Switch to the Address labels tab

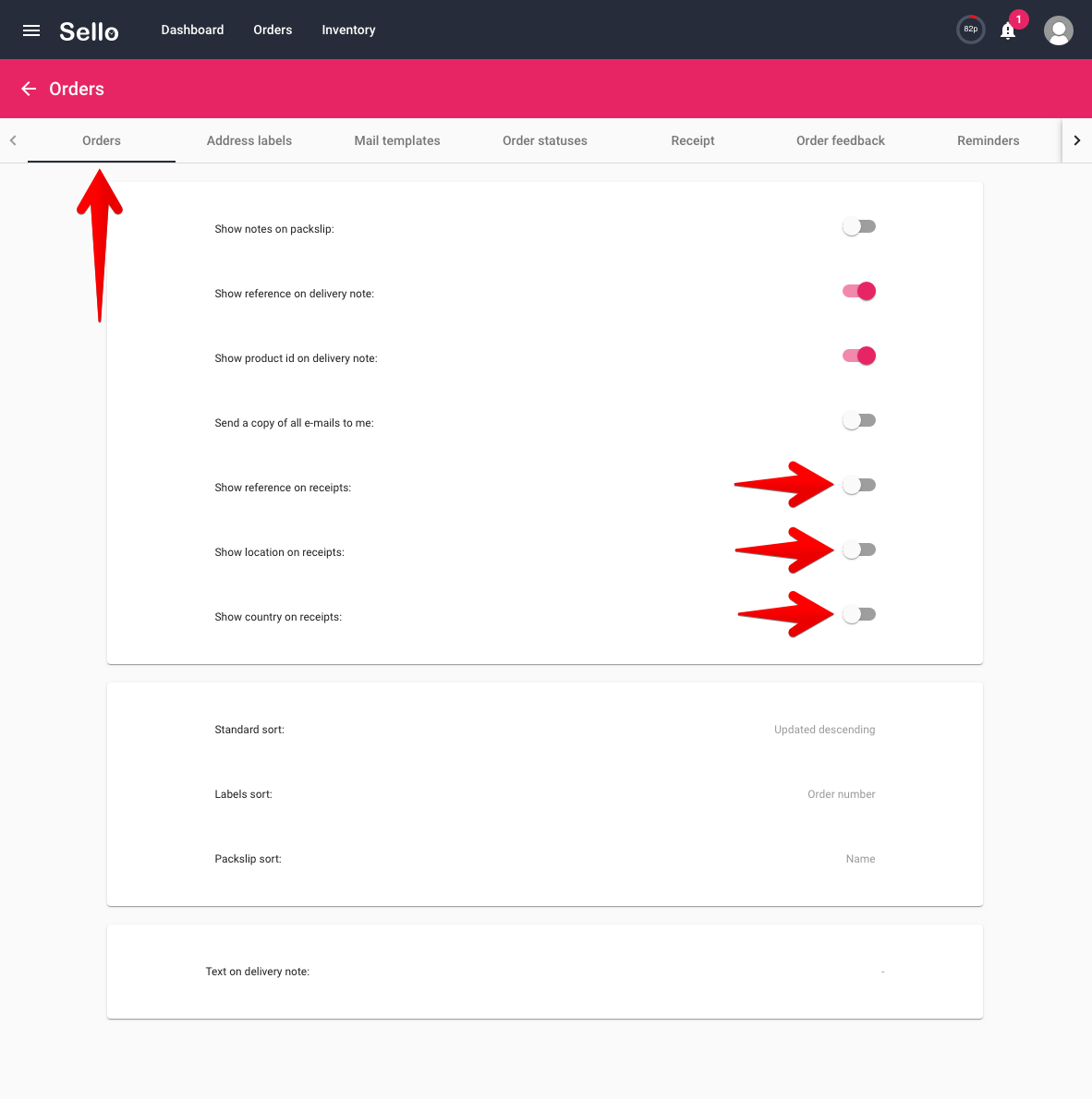(x=249, y=140)
